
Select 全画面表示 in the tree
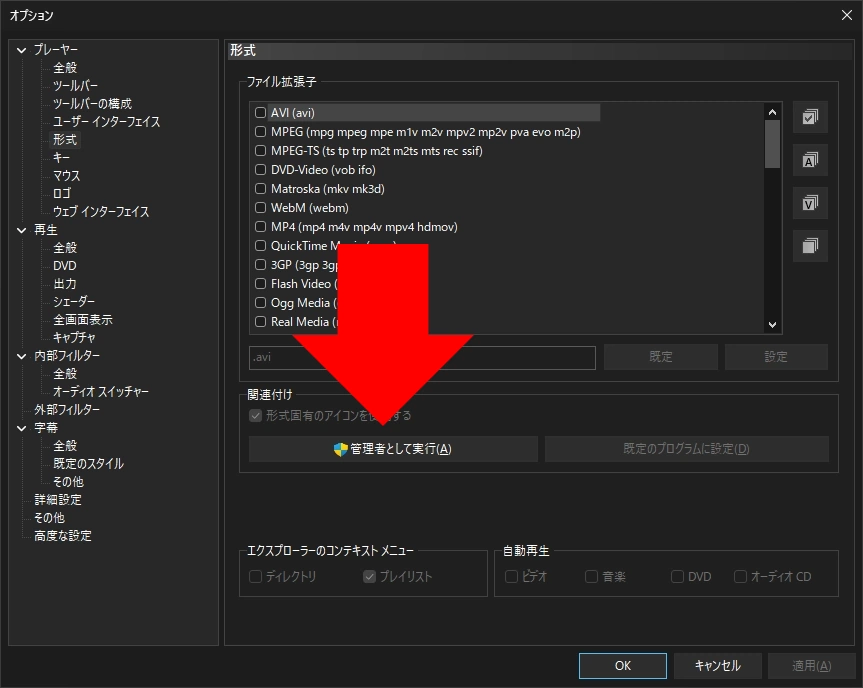[83, 320]
